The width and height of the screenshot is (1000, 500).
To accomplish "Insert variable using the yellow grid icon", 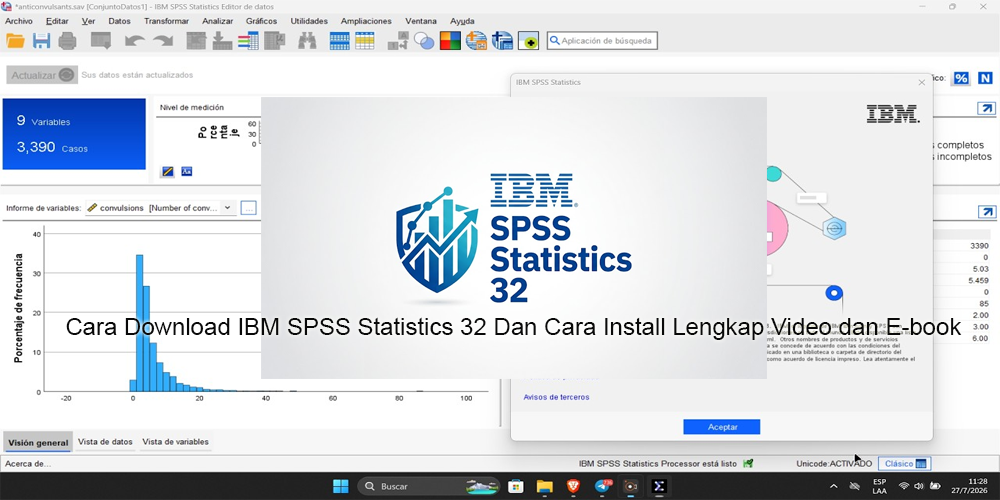I will click(x=365, y=41).
